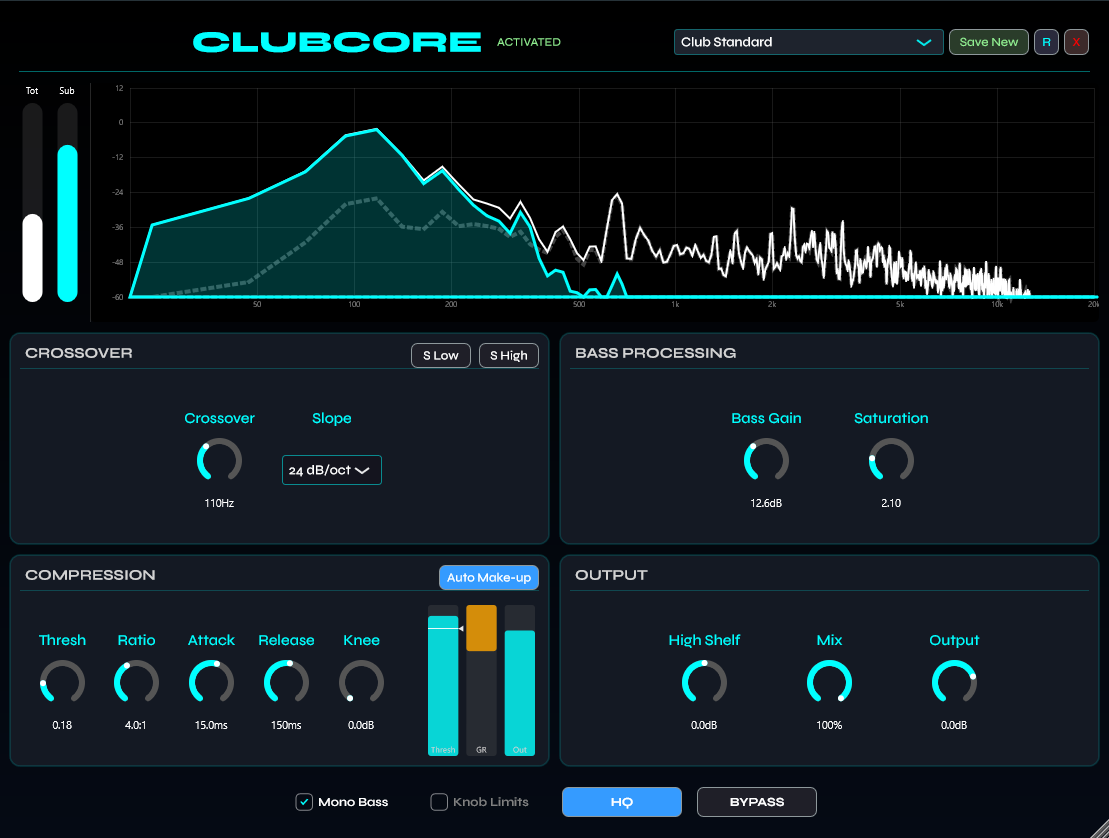
Task: Click the R reset preset button
Action: 1046,42
